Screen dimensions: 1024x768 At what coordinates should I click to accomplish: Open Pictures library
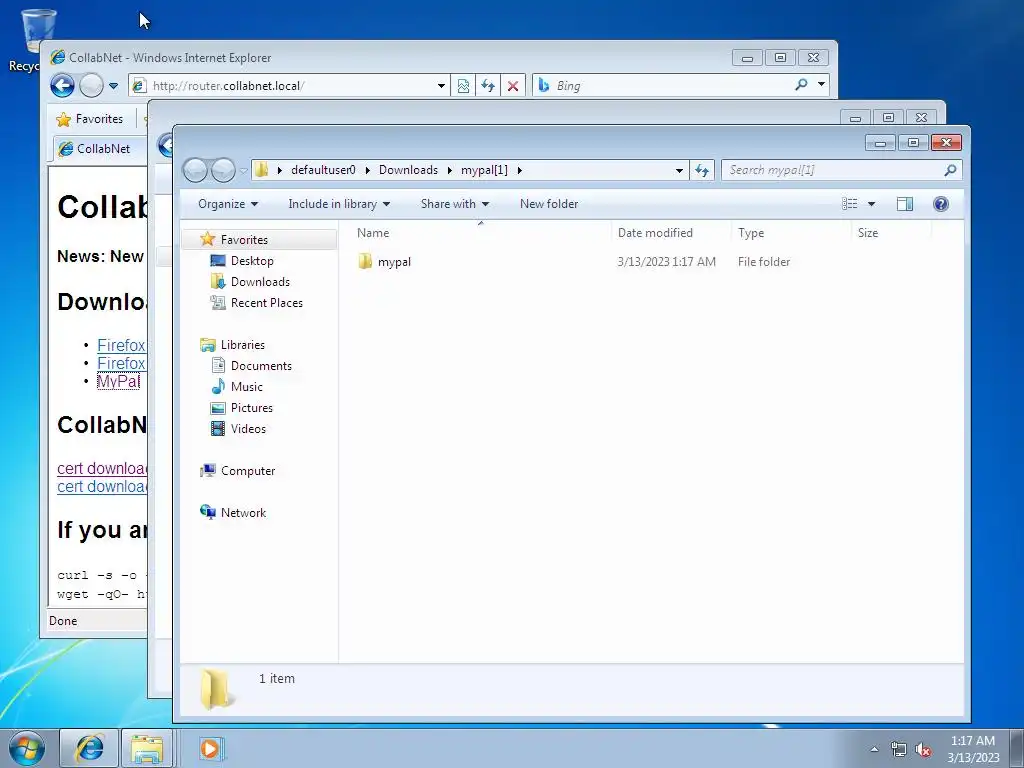251,408
